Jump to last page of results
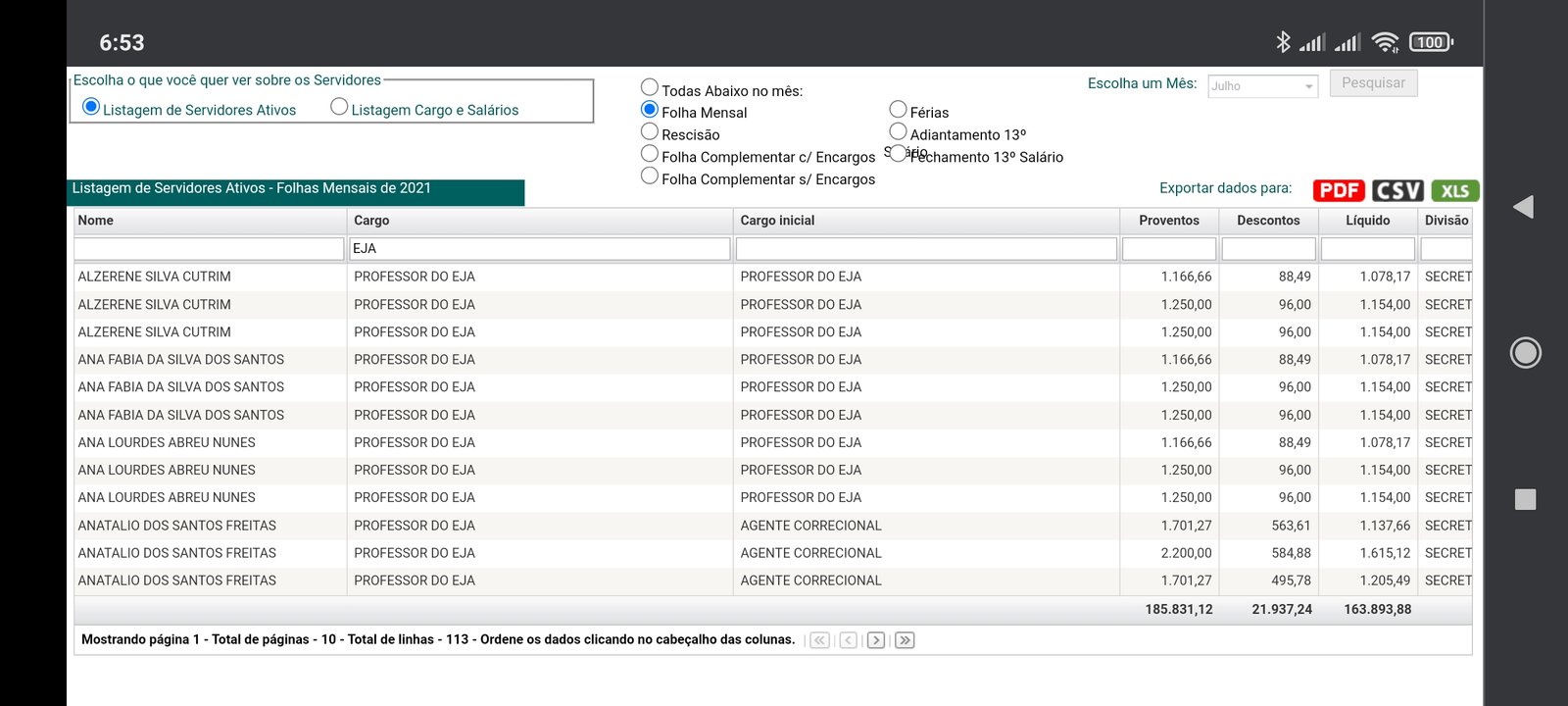The height and width of the screenshot is (706, 1568). pyautogui.click(x=905, y=640)
